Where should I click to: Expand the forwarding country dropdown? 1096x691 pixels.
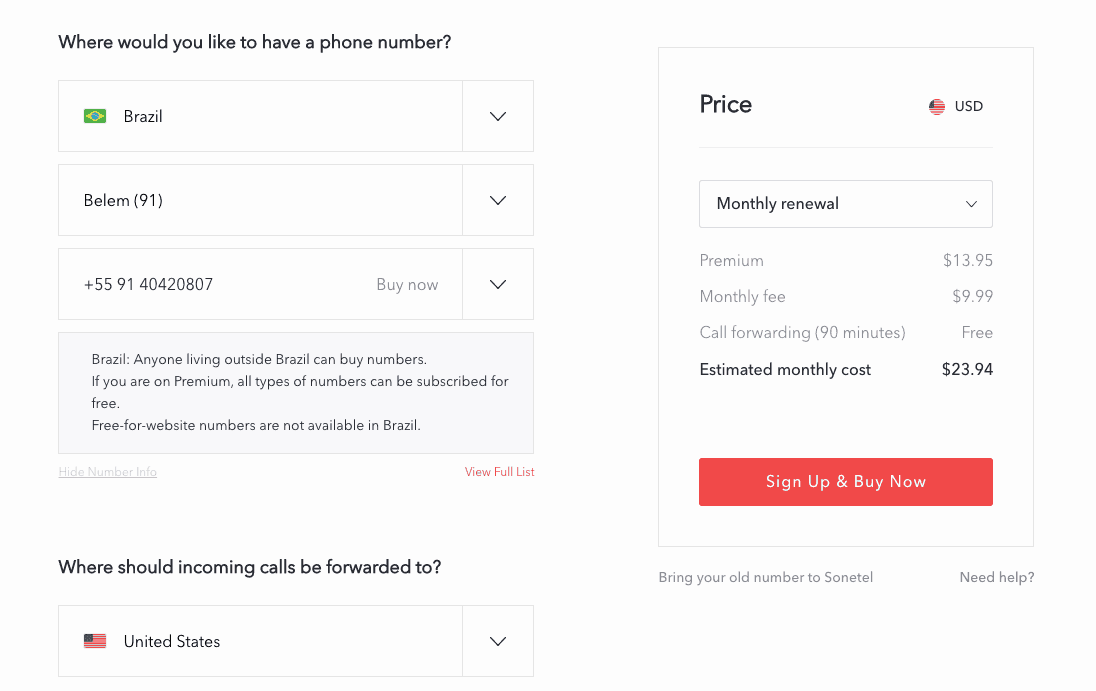497,641
